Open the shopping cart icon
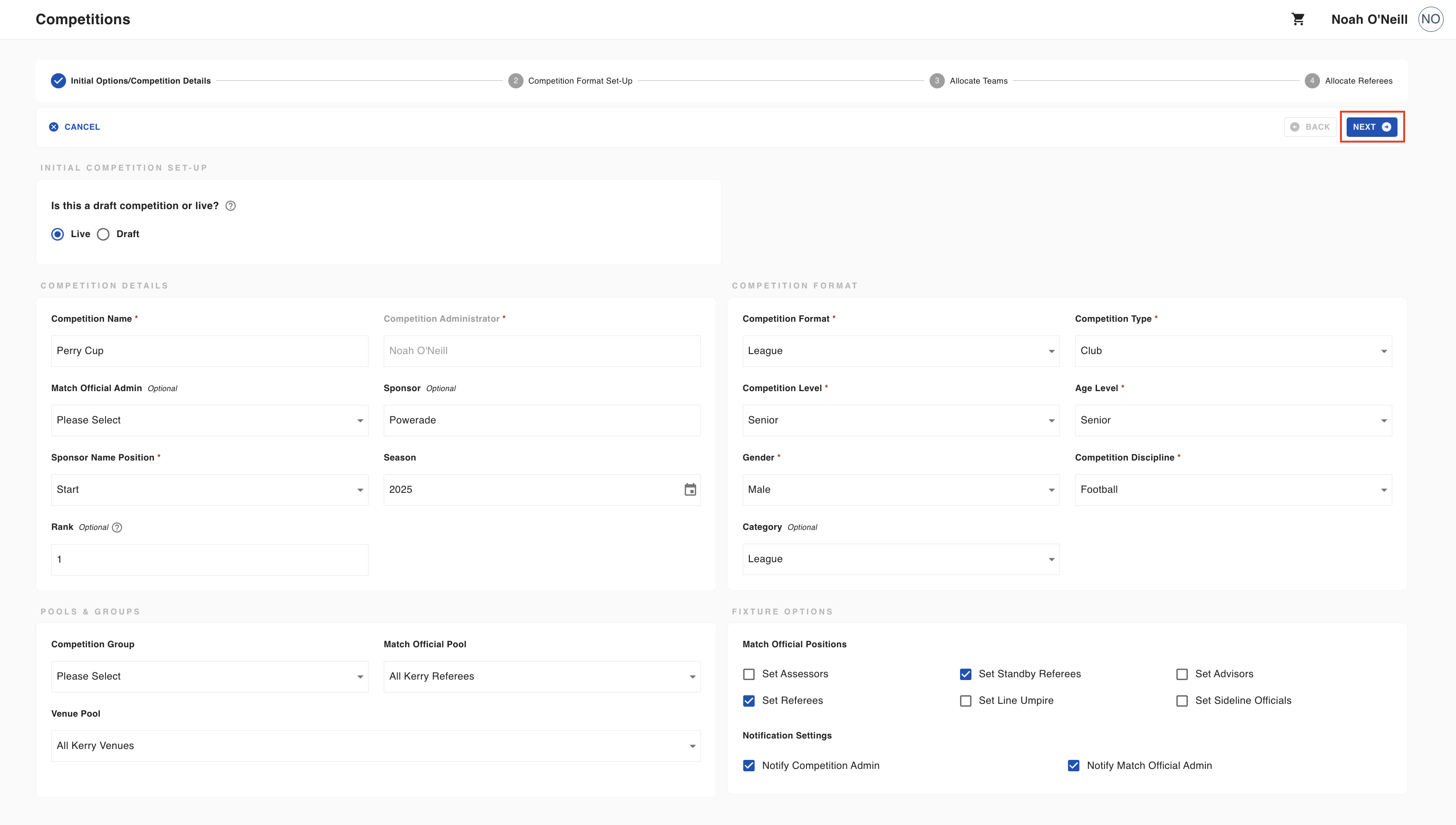The height and width of the screenshot is (825, 1456). coord(1298,19)
